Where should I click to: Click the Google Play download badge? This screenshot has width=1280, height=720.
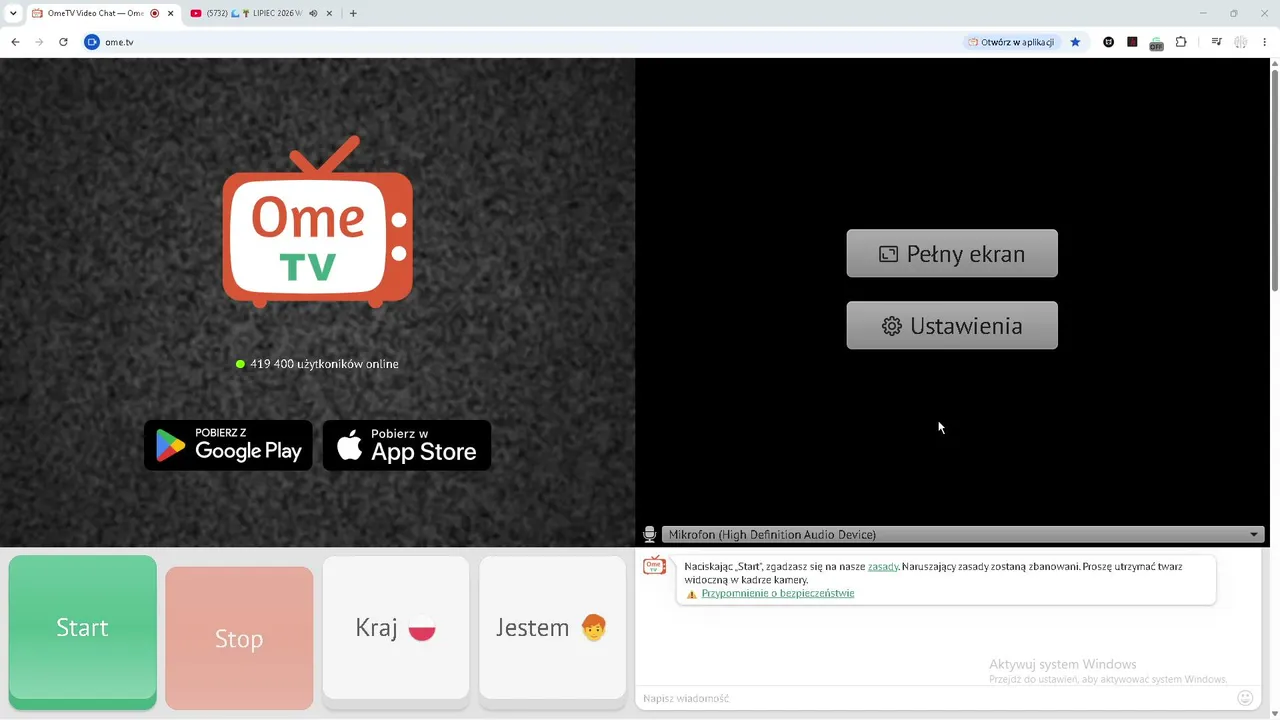[228, 445]
